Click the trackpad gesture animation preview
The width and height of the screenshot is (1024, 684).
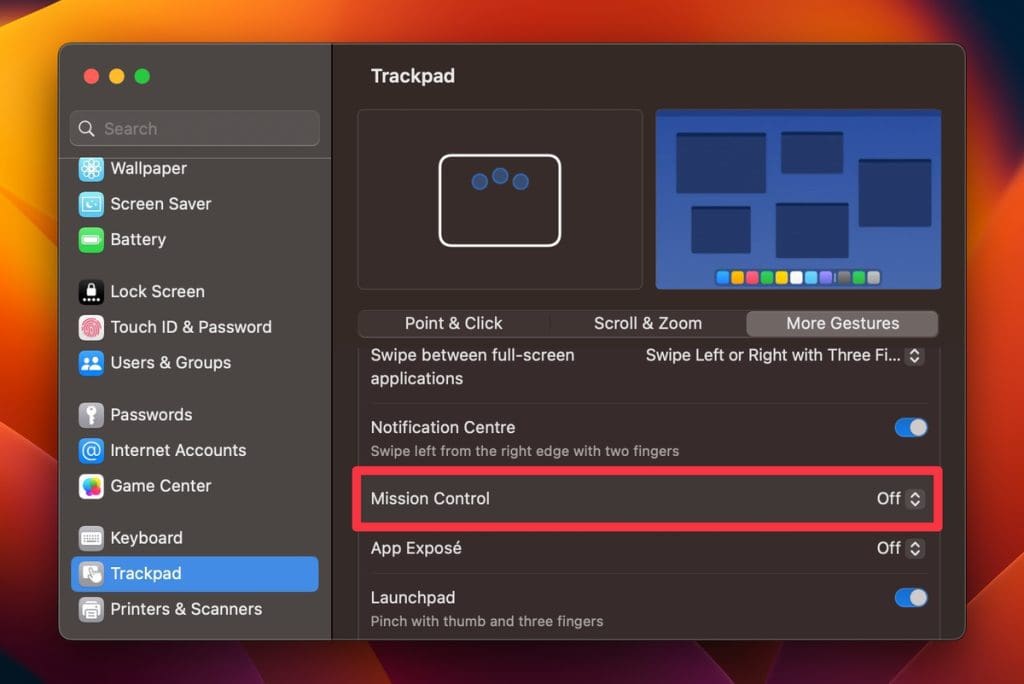coord(500,199)
